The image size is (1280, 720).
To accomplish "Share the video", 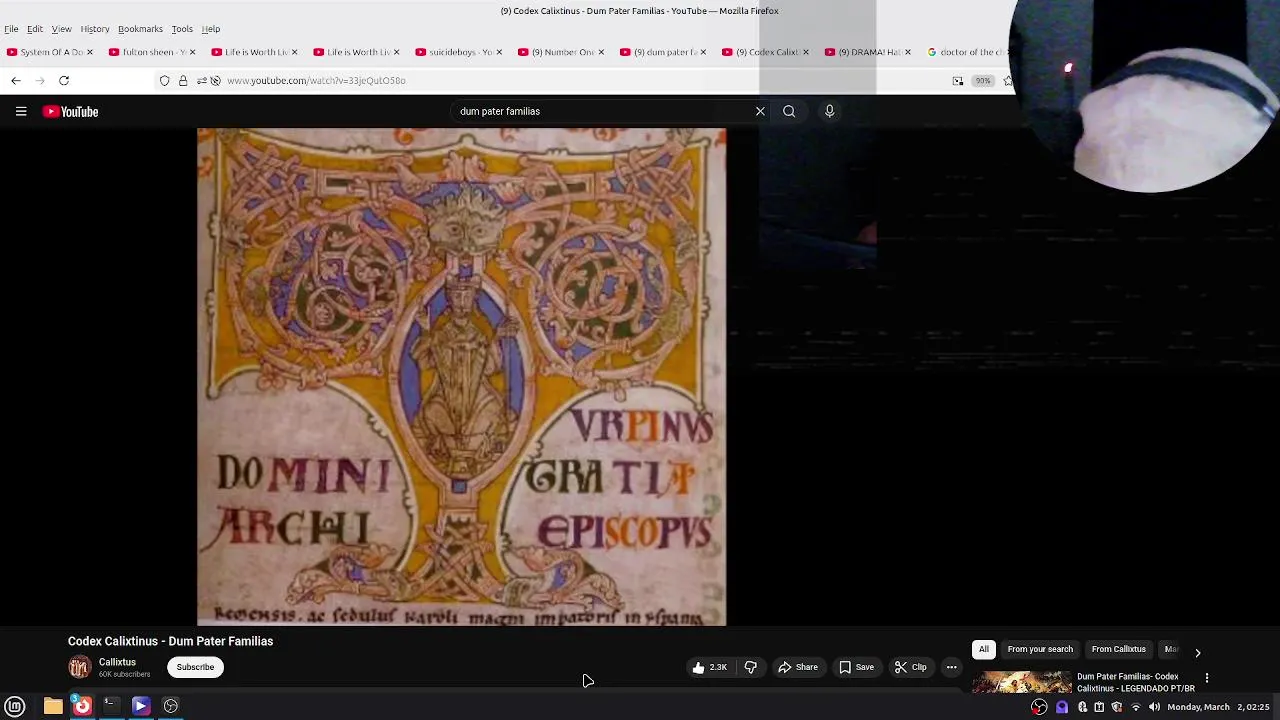I will click(798, 667).
